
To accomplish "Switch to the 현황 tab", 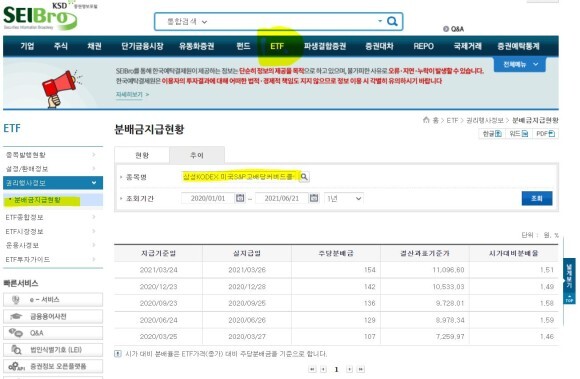I will pos(142,155).
